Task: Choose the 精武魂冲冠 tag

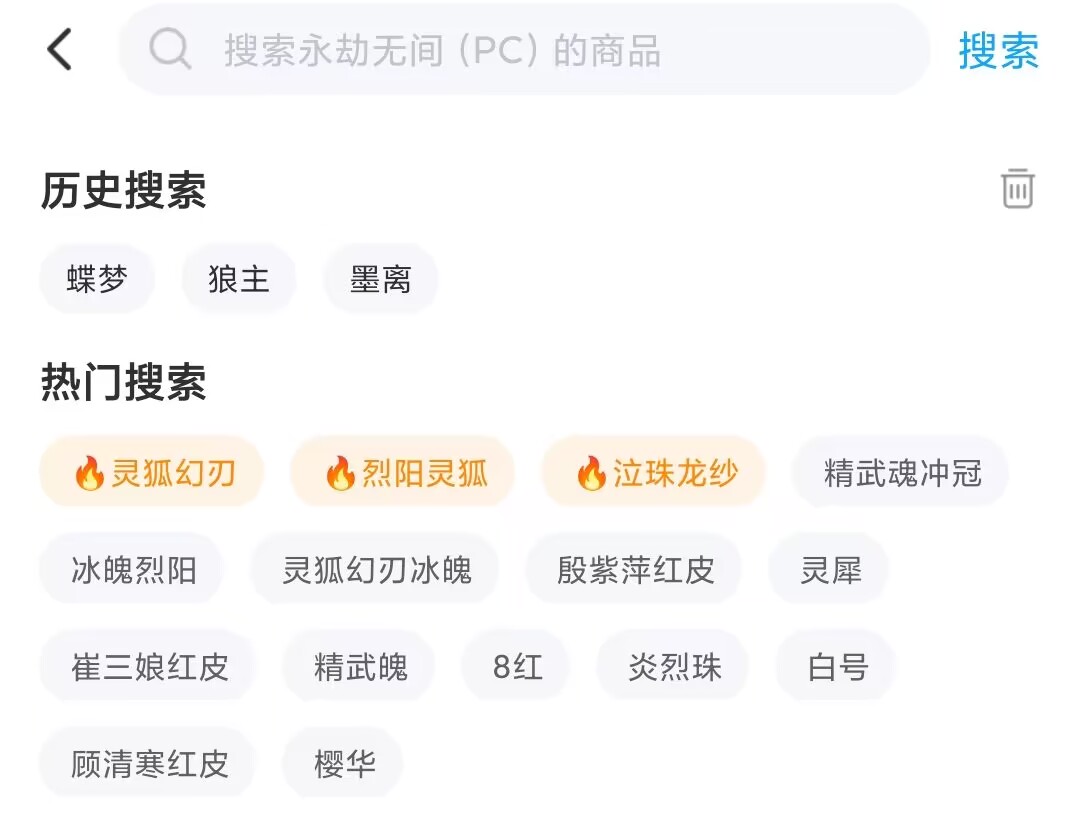Action: click(901, 472)
